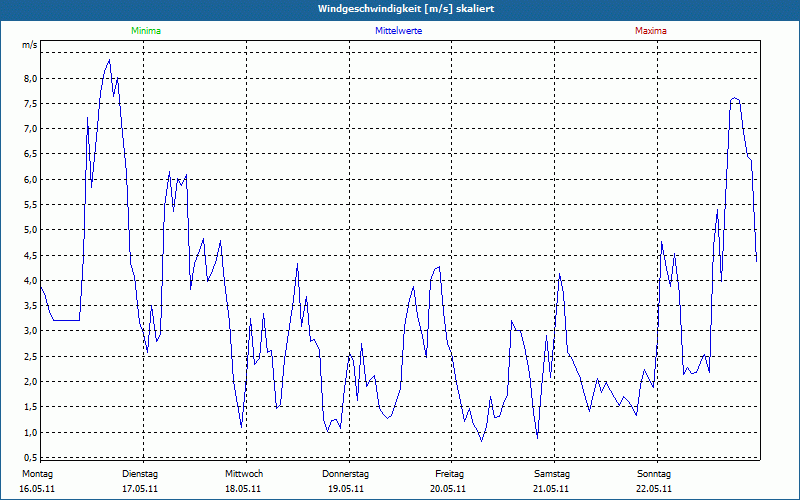Image resolution: width=800 pixels, height=500 pixels.
Task: Click the 16.05.11 date label
Action: [x=37, y=489]
